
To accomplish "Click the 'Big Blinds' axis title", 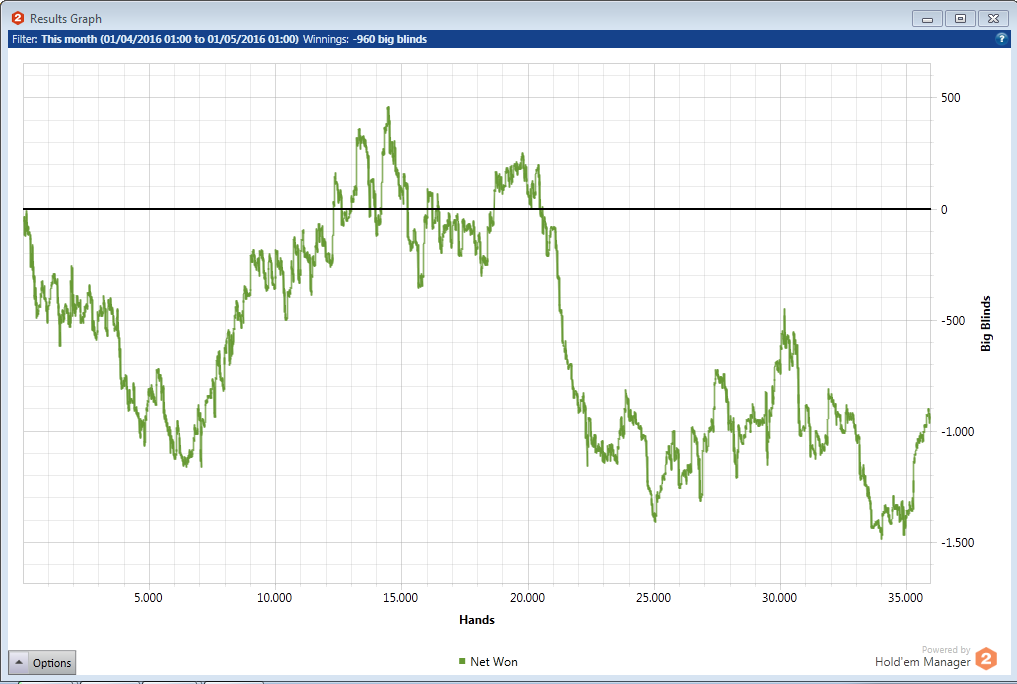I will [x=986, y=324].
